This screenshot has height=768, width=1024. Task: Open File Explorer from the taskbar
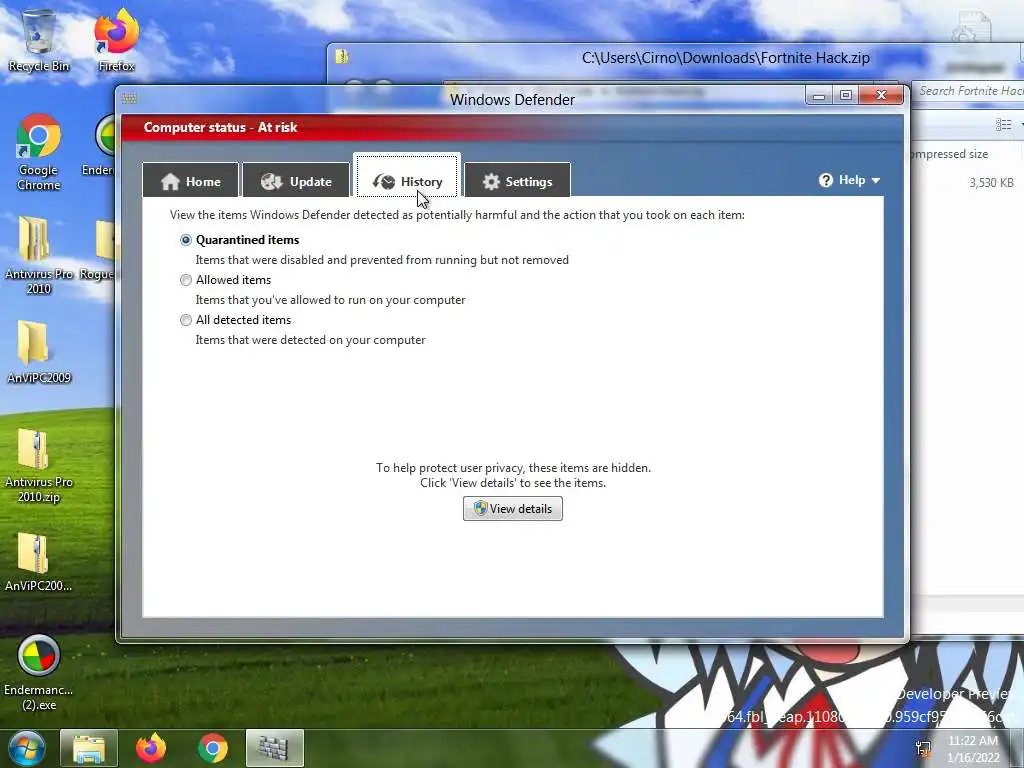(89, 748)
